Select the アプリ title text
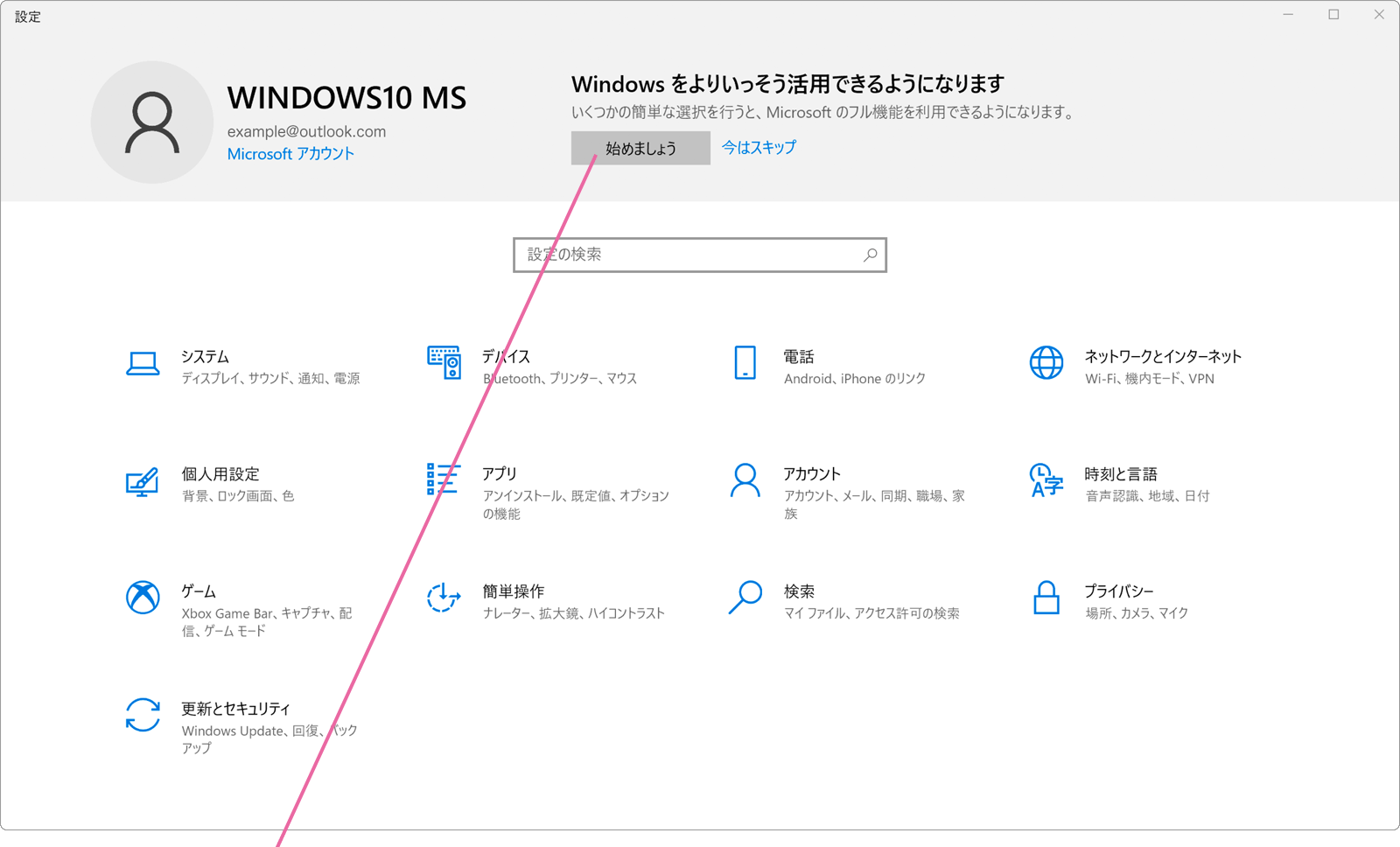The height and width of the screenshot is (847, 1400). click(500, 473)
